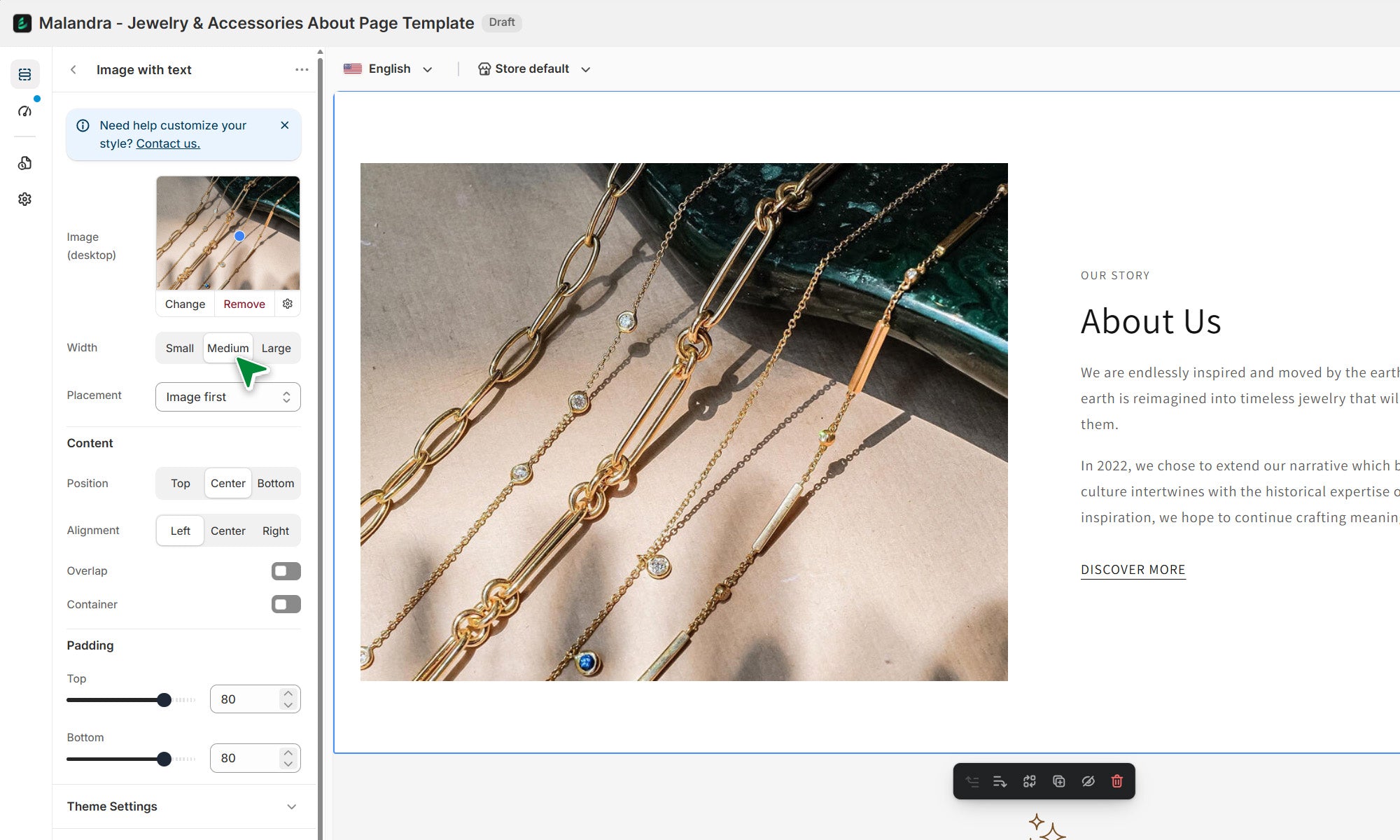Open the three-dots menu for Image with text
Image resolution: width=1400 pixels, height=840 pixels.
click(x=302, y=69)
